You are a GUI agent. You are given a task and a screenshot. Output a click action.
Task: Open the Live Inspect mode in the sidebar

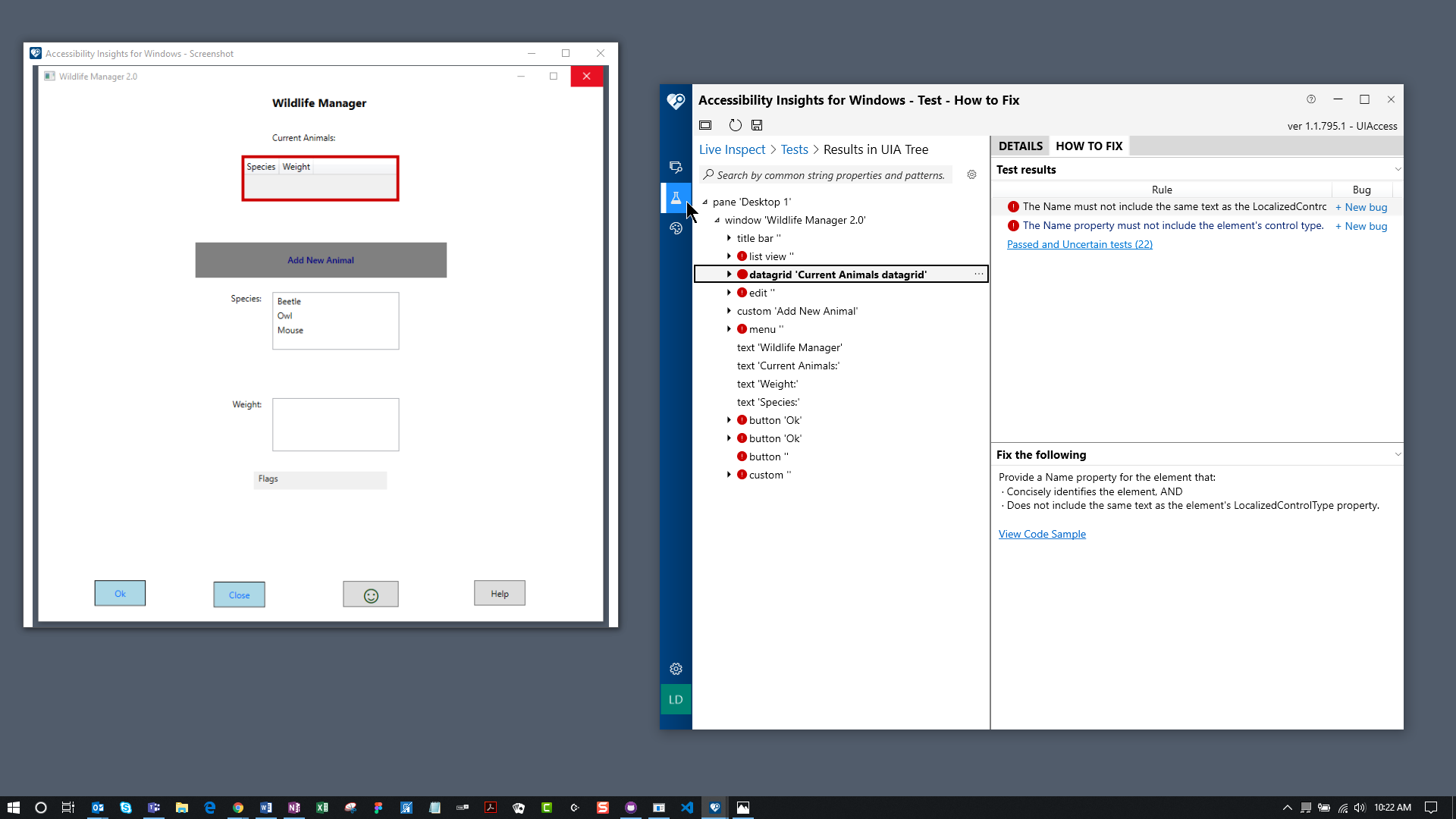(x=676, y=167)
